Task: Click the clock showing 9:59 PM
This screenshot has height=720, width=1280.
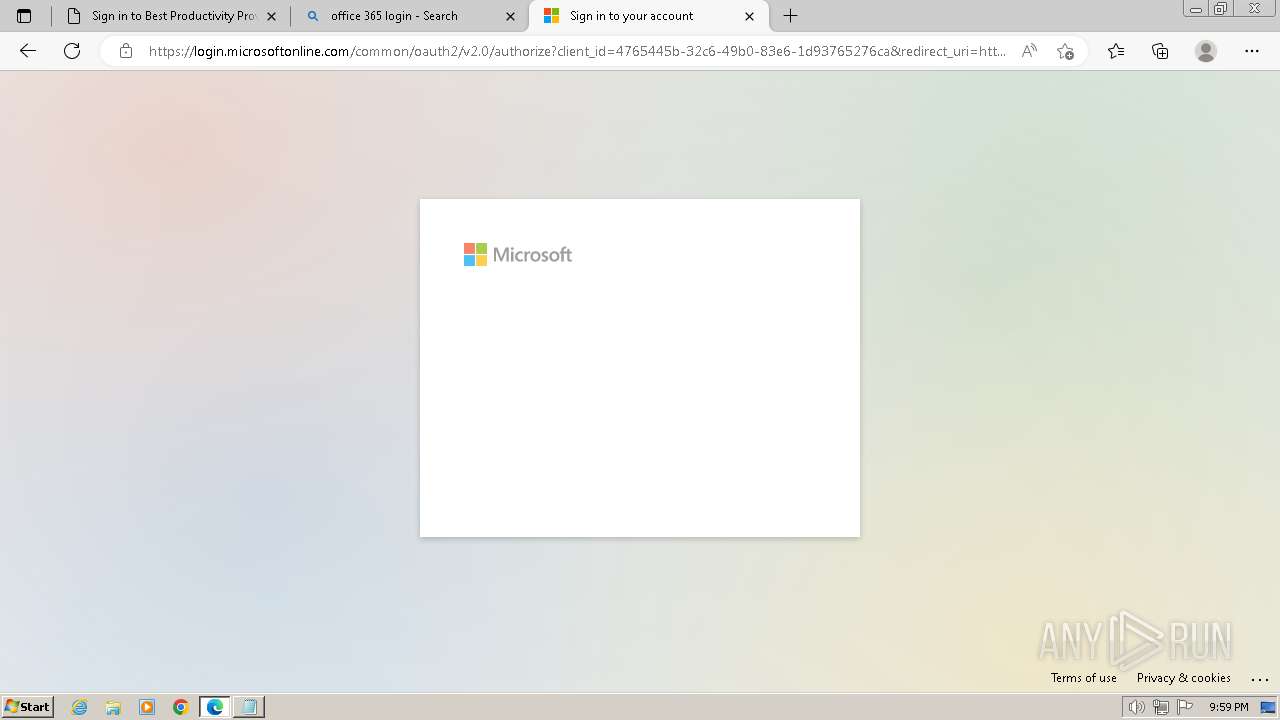Action: tap(1229, 707)
